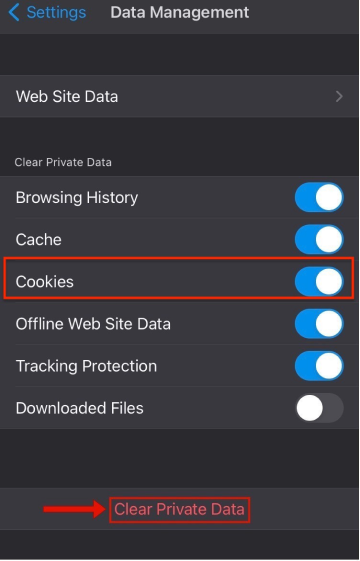Tap Clear Private Data section header
Screen dimensions: 360x561
point(63,162)
